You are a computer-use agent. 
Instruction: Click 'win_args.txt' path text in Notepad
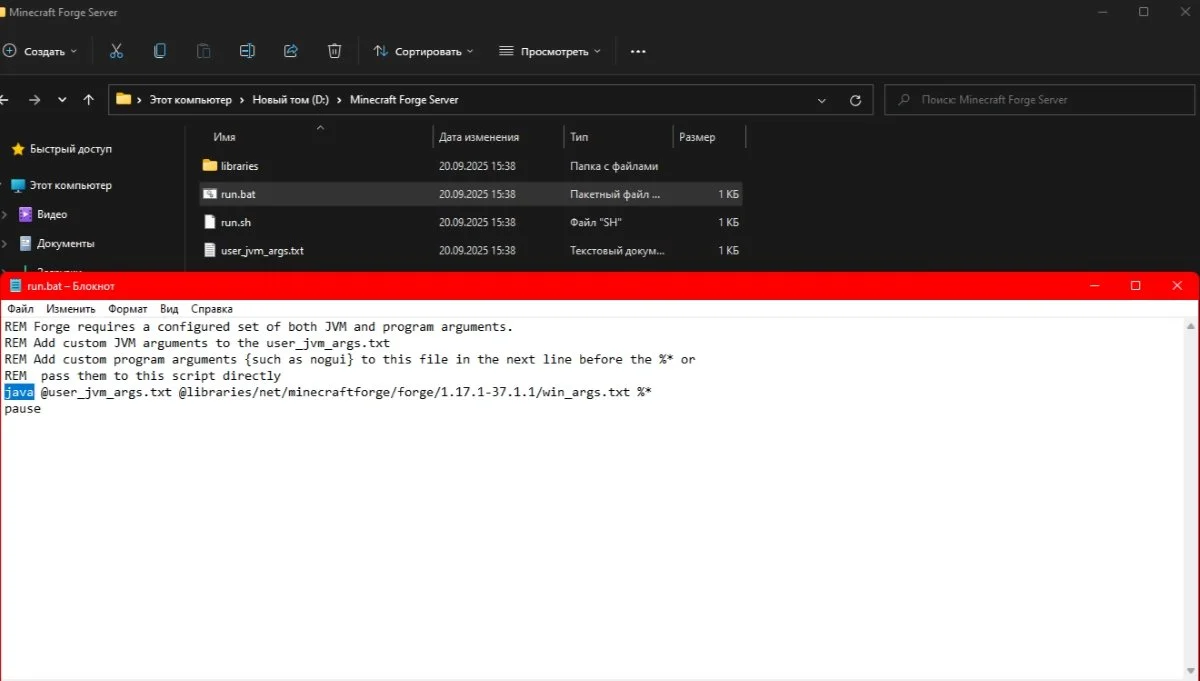pos(586,392)
